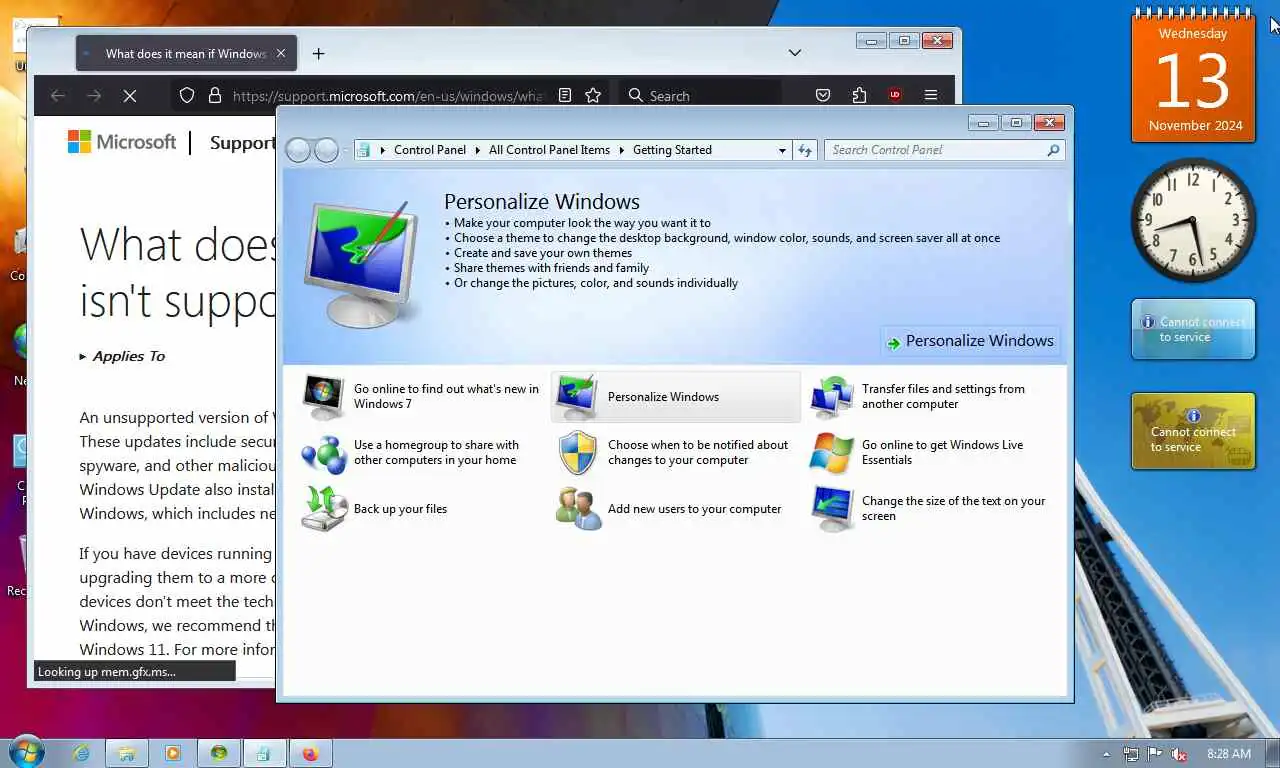The width and height of the screenshot is (1280, 768).
Task: Click the homegroup sharing icon
Action: pos(323,453)
